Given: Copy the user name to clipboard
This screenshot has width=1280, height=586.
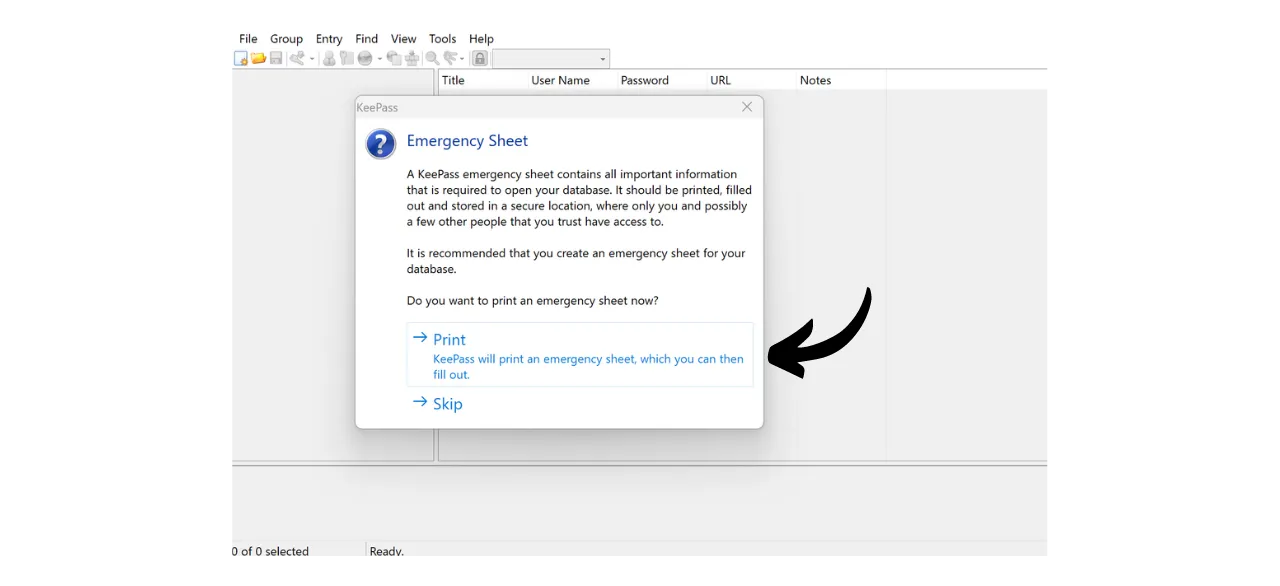Looking at the screenshot, I should coord(329,58).
